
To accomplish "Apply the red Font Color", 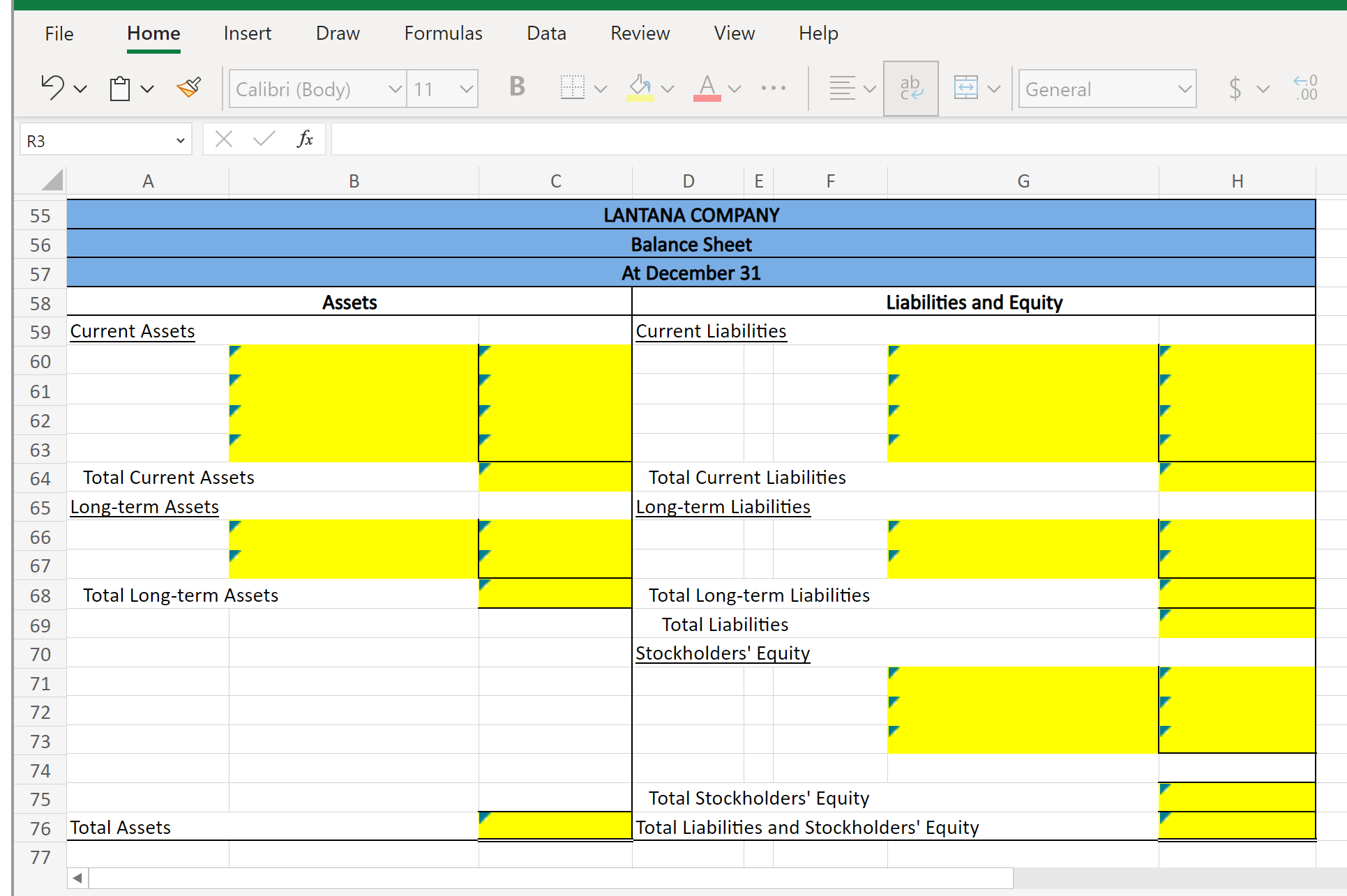I will point(707,85).
